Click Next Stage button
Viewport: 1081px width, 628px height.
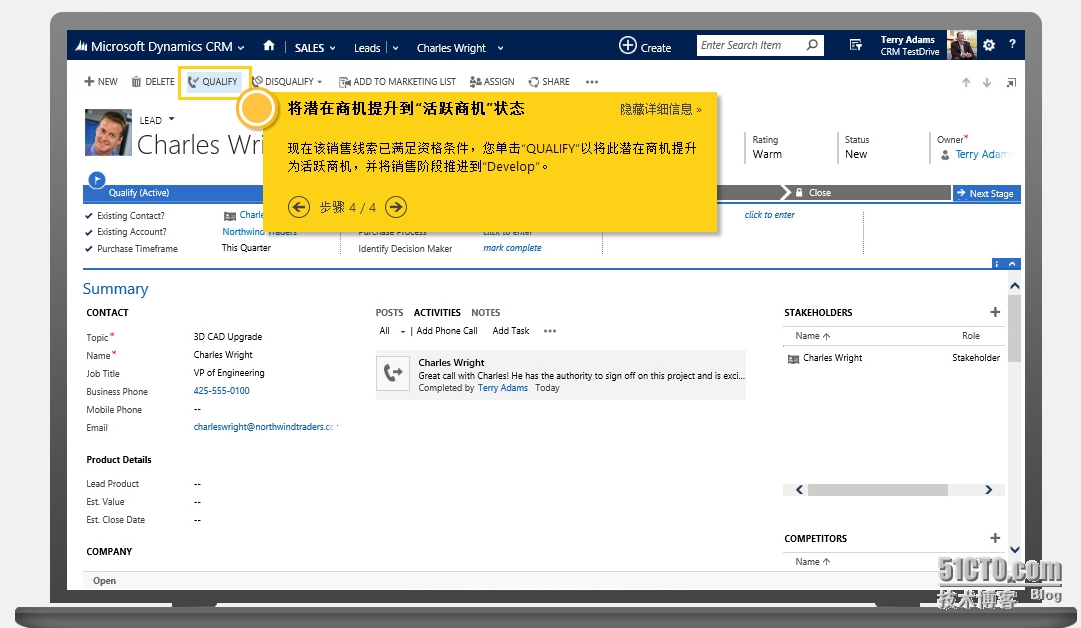pyautogui.click(x=986, y=194)
